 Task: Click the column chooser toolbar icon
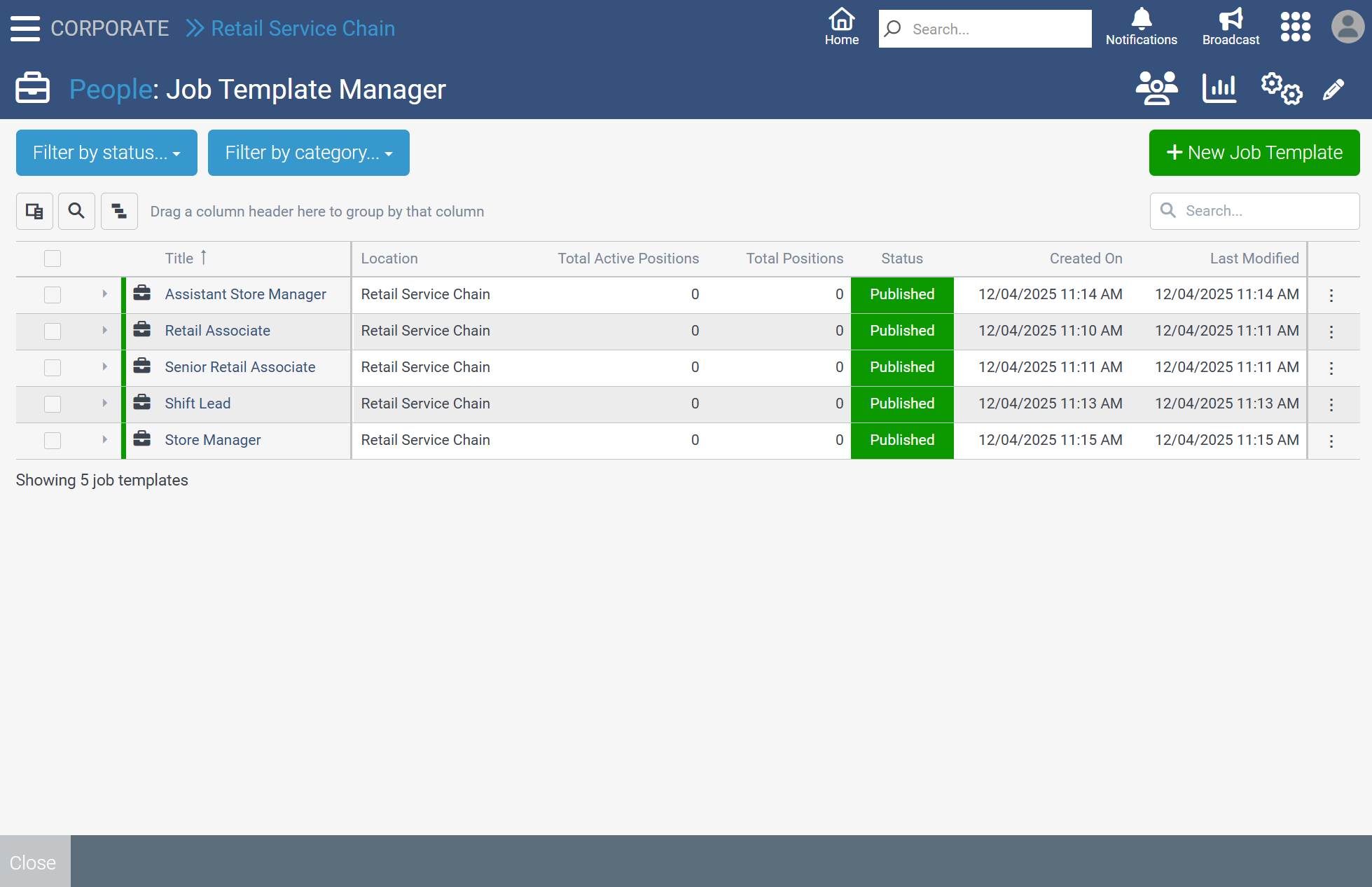34,211
